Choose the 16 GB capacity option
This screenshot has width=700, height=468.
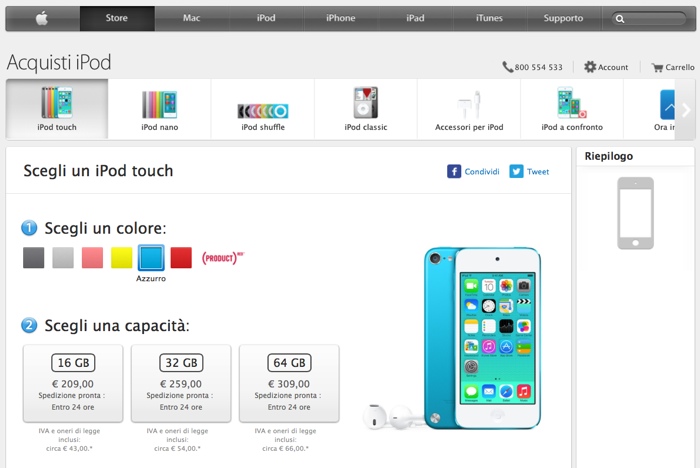coord(73,384)
